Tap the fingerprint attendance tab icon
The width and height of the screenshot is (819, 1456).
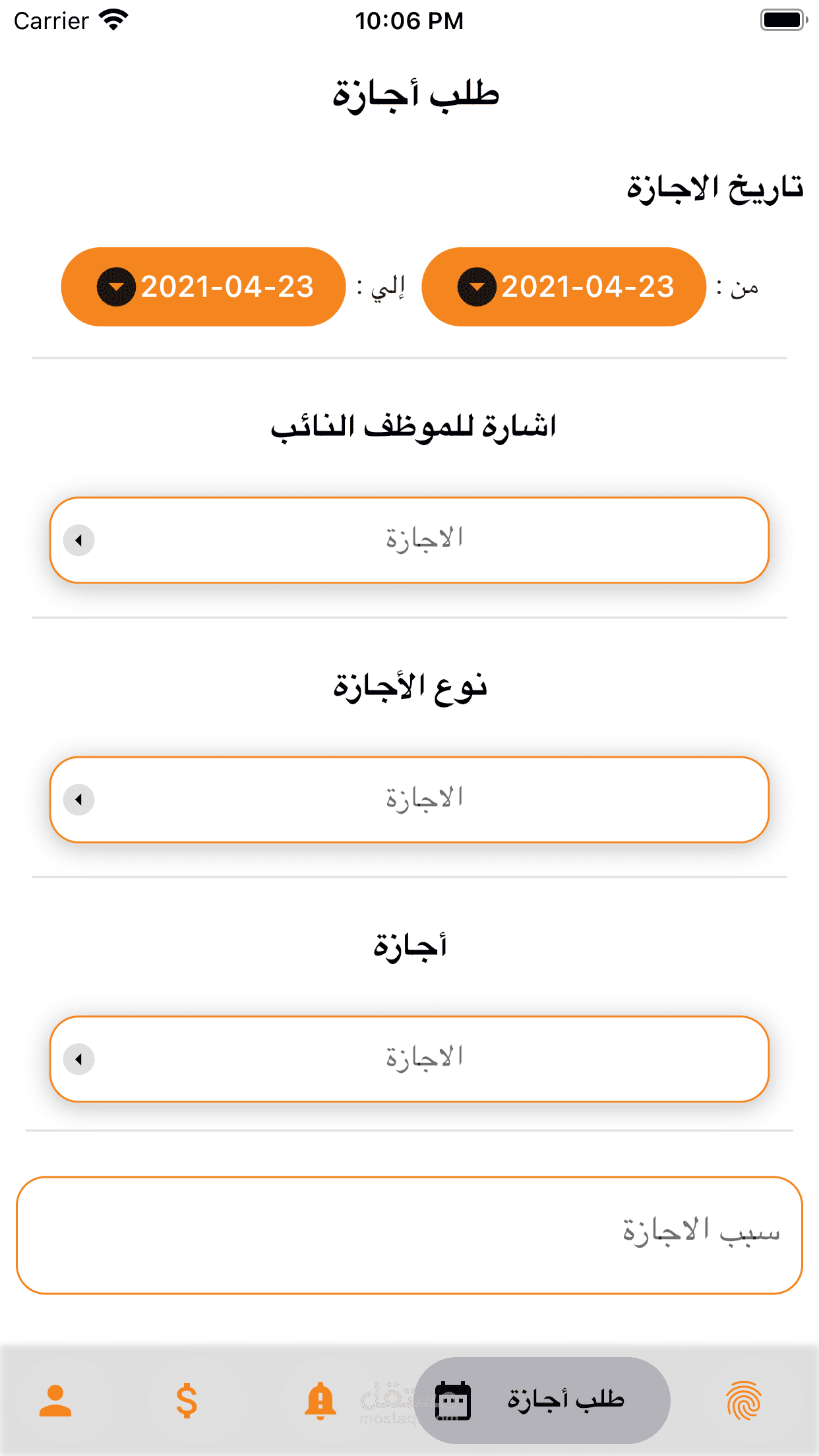tap(744, 1401)
